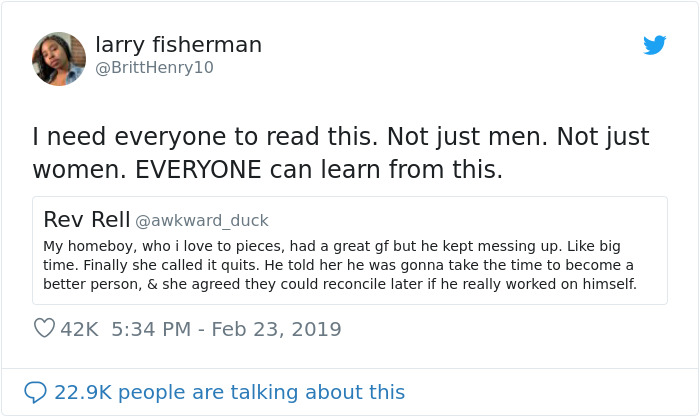Open larry fisherman's profile avatar photo
Screen dimensions: 700x417
click(59, 58)
